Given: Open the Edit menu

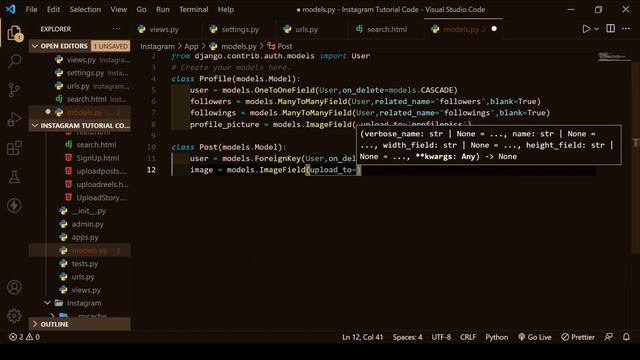Looking at the screenshot, I should coord(53,9).
